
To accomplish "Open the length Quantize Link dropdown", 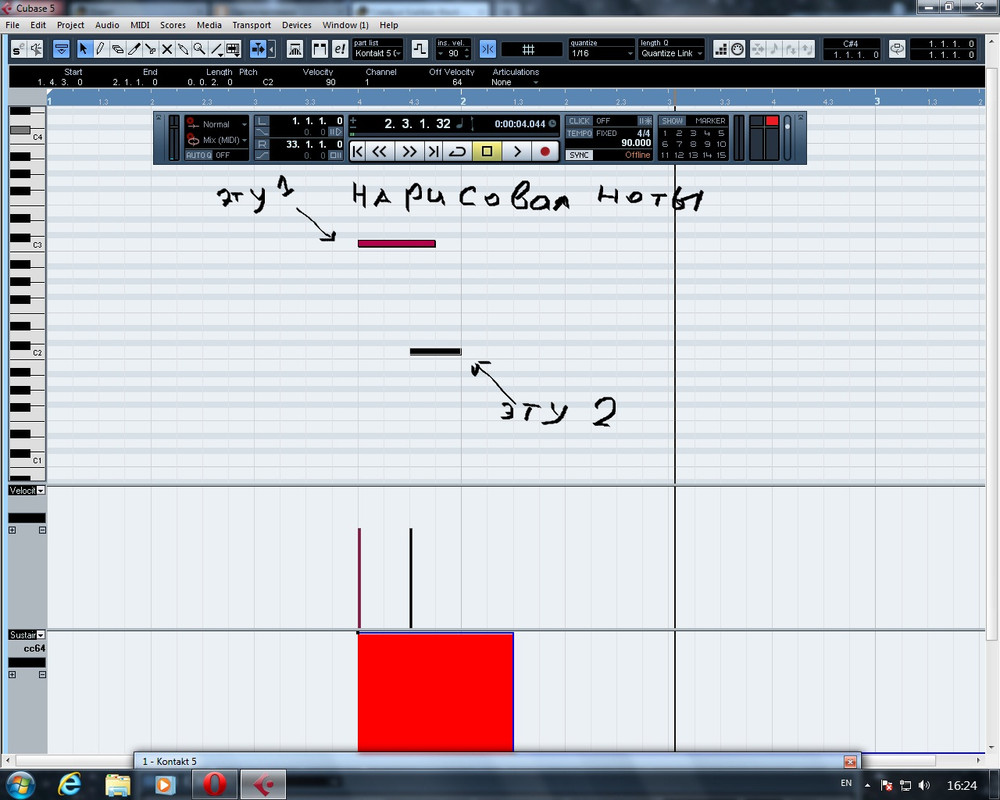I will (672, 54).
